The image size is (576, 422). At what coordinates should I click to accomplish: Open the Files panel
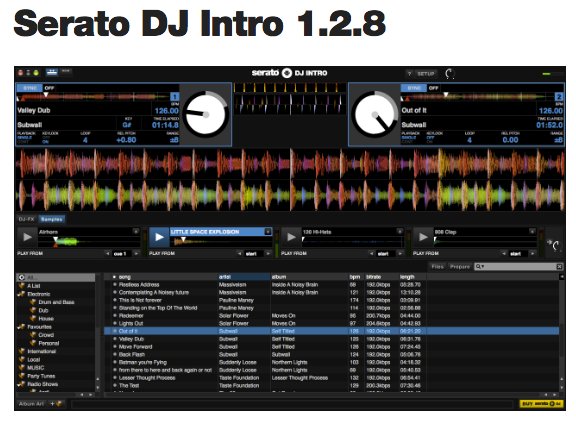pyautogui.click(x=438, y=267)
